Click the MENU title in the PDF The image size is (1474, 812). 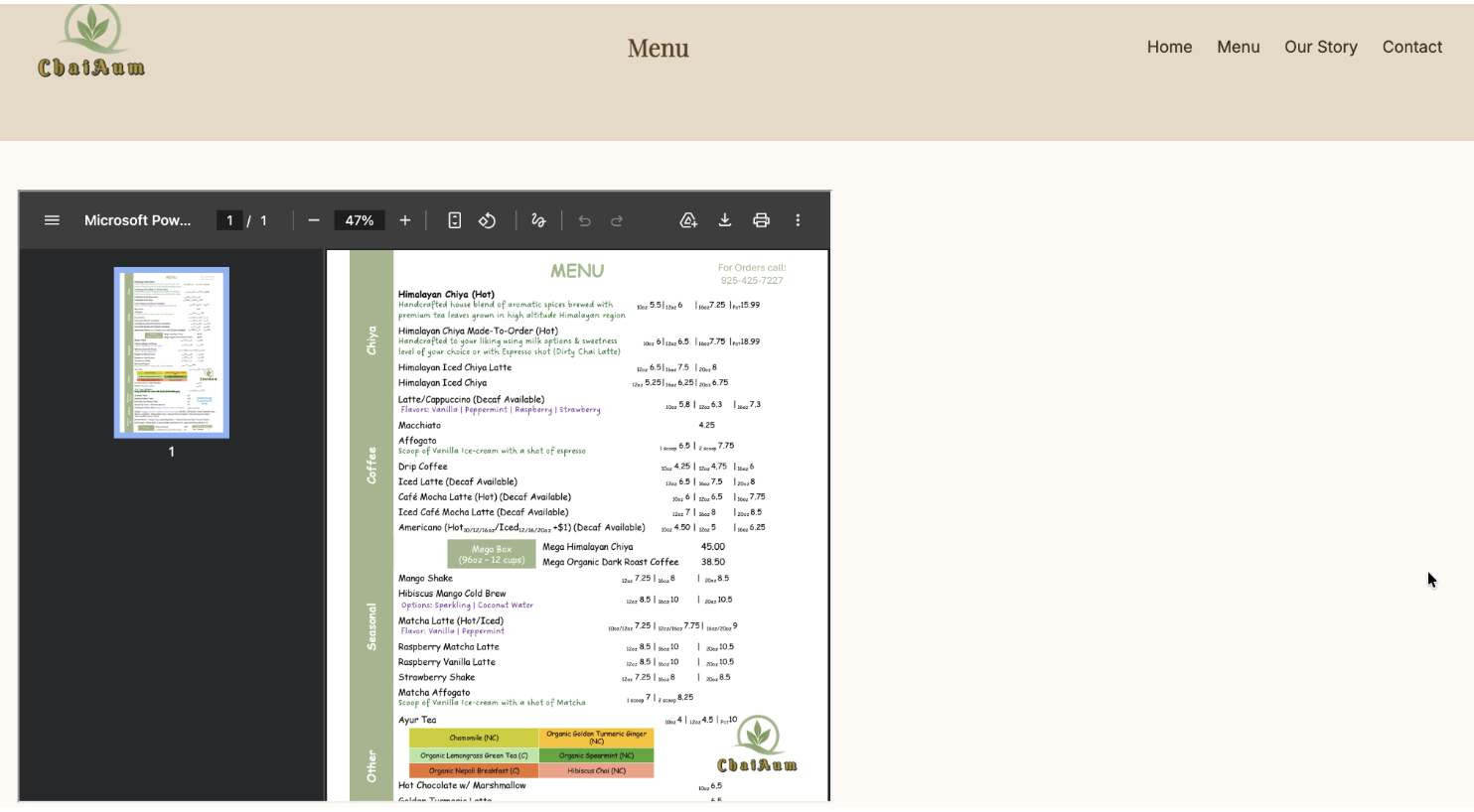(577, 271)
